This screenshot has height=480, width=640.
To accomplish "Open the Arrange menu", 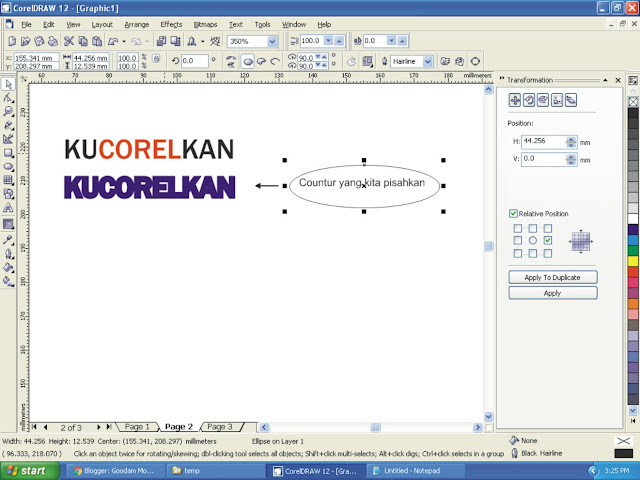I will (x=137, y=24).
